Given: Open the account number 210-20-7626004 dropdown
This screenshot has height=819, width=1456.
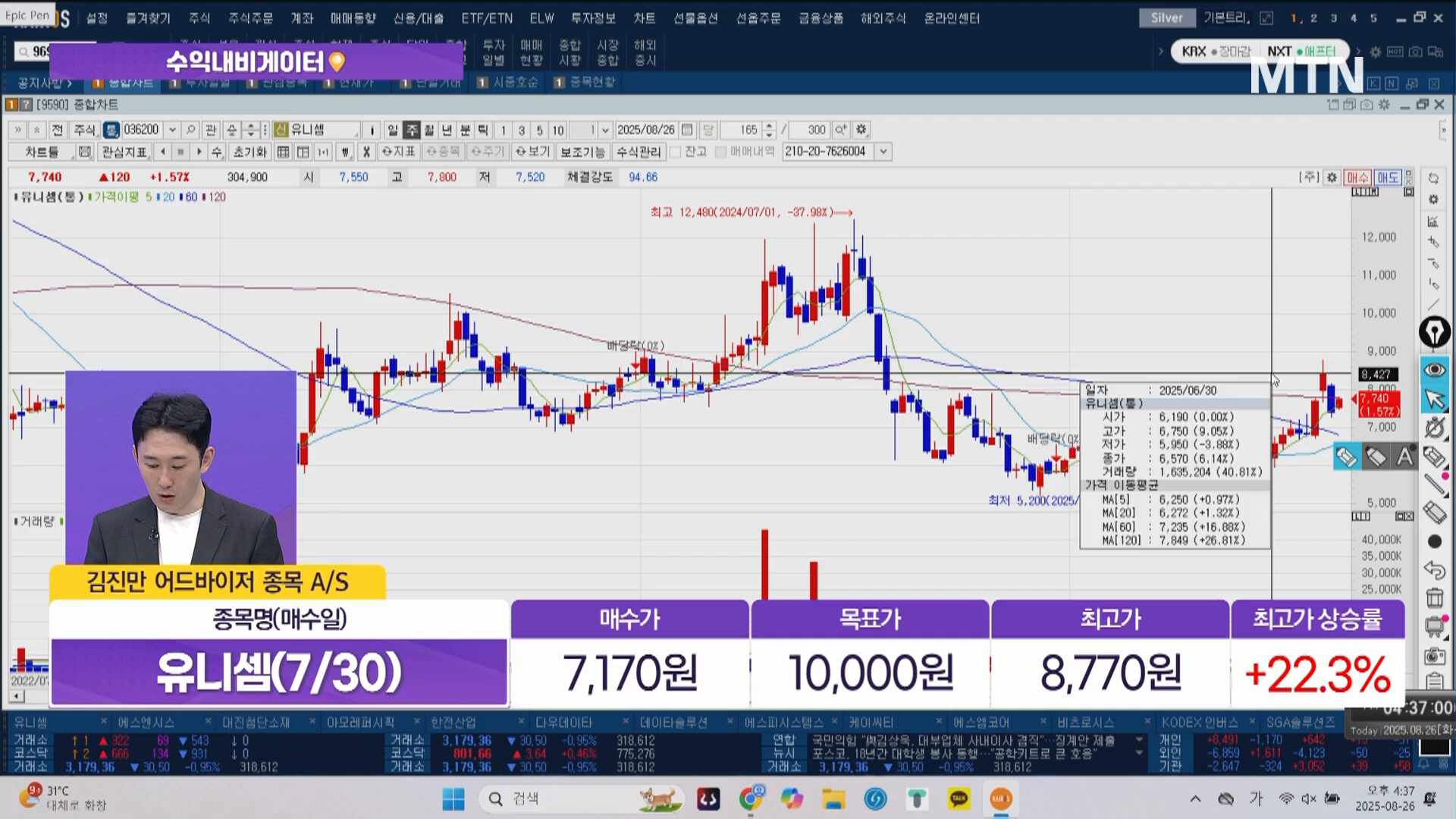Looking at the screenshot, I should pyautogui.click(x=883, y=152).
